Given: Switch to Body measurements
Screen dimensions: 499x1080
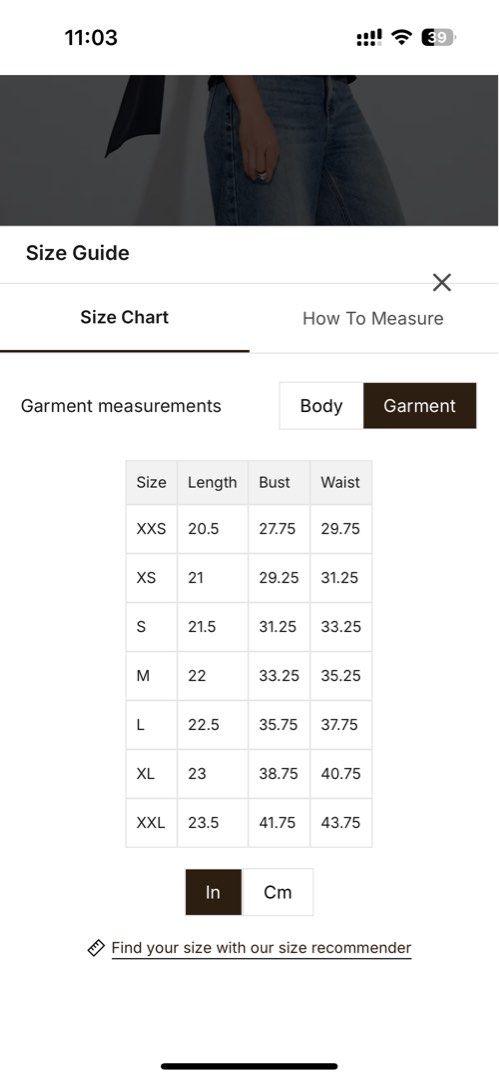Looking at the screenshot, I should coord(321,406).
